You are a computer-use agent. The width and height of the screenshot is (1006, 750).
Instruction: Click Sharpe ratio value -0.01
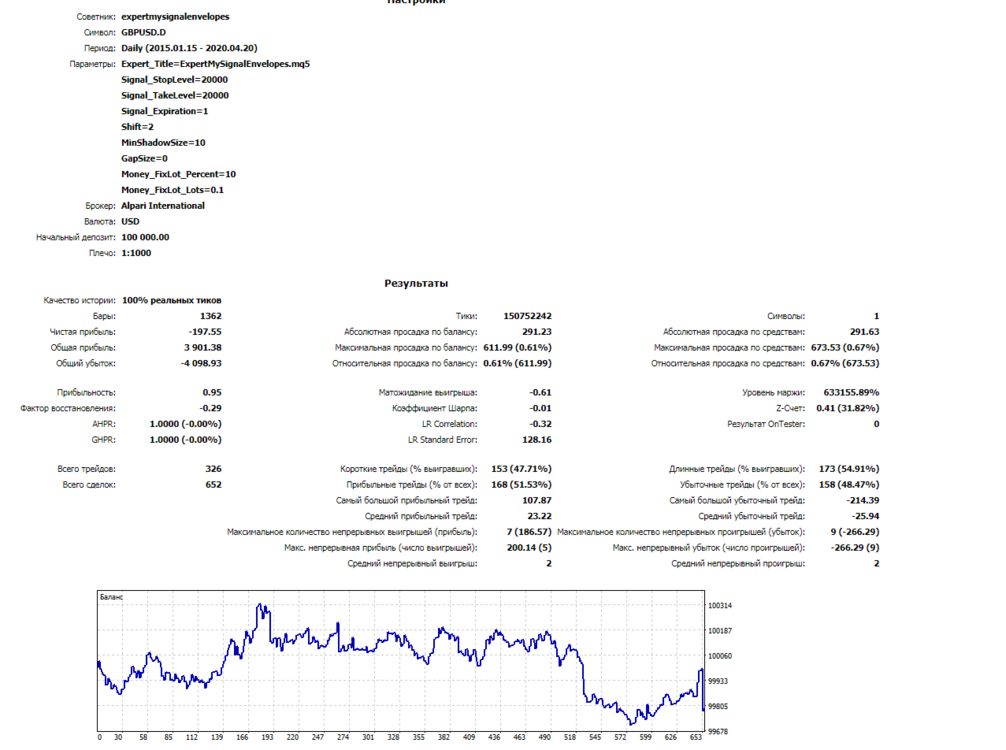click(540, 408)
